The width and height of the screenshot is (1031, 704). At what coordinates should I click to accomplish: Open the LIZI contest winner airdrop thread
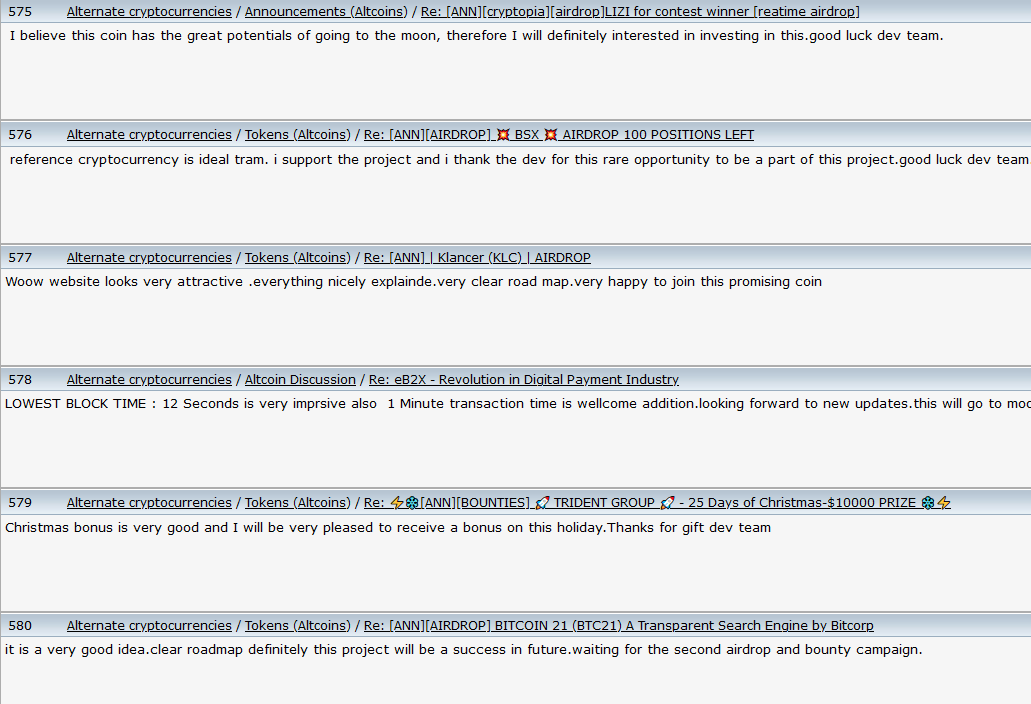tap(640, 12)
